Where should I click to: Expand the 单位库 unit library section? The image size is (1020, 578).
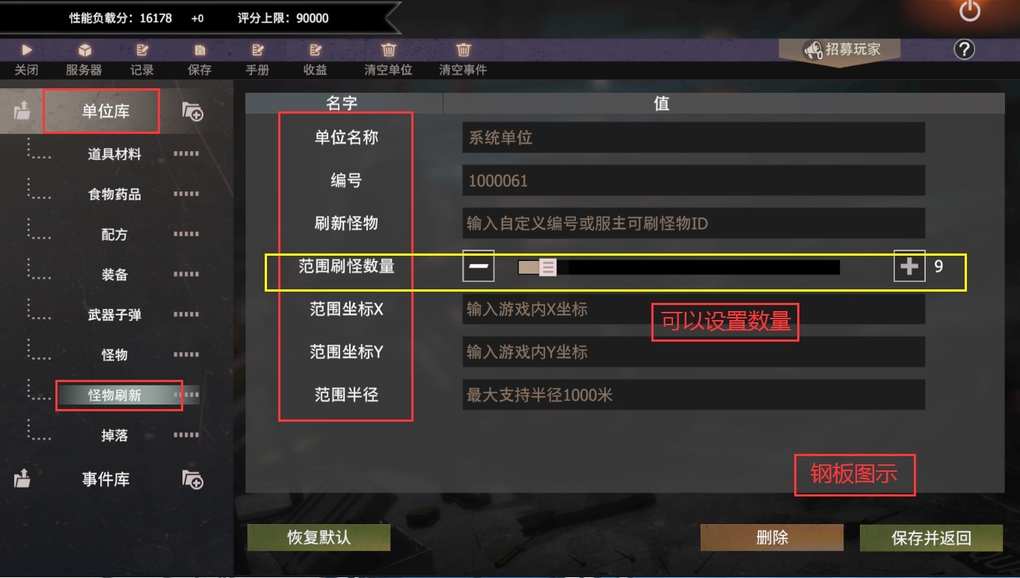[x=105, y=111]
